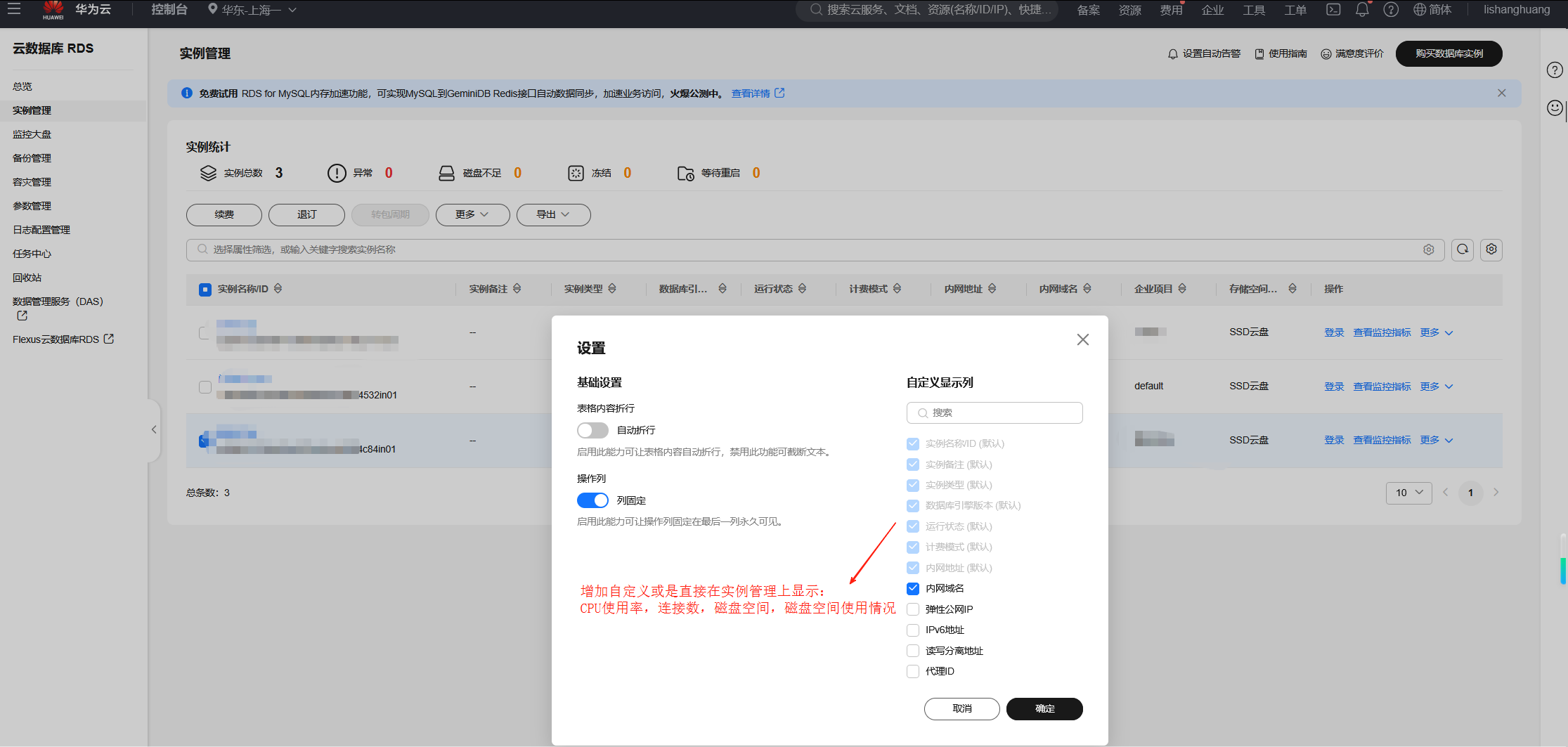Open the page size dropdown showing 10

tap(1409, 493)
